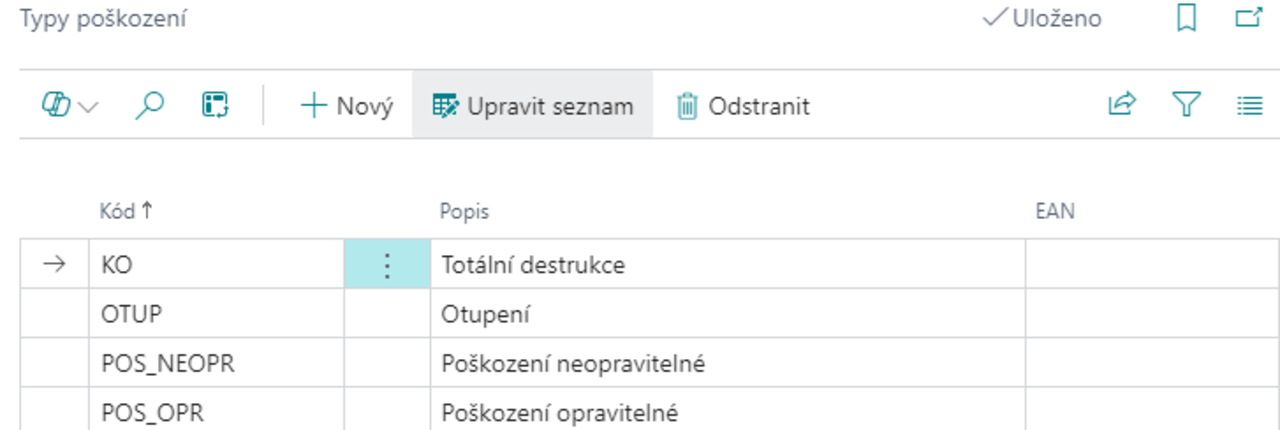Click the EAN cell of KO row
The width and height of the screenshot is (1280, 430).
pos(1150,266)
